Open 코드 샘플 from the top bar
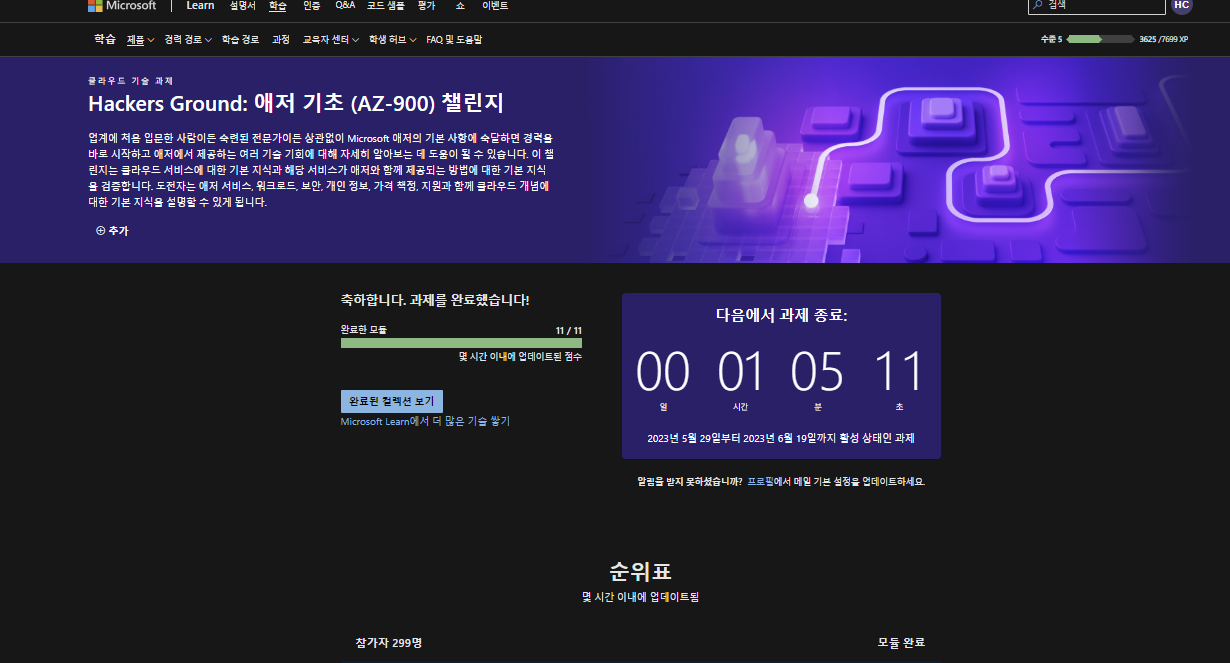Image resolution: width=1230 pixels, height=663 pixels. pyautogui.click(x=384, y=6)
